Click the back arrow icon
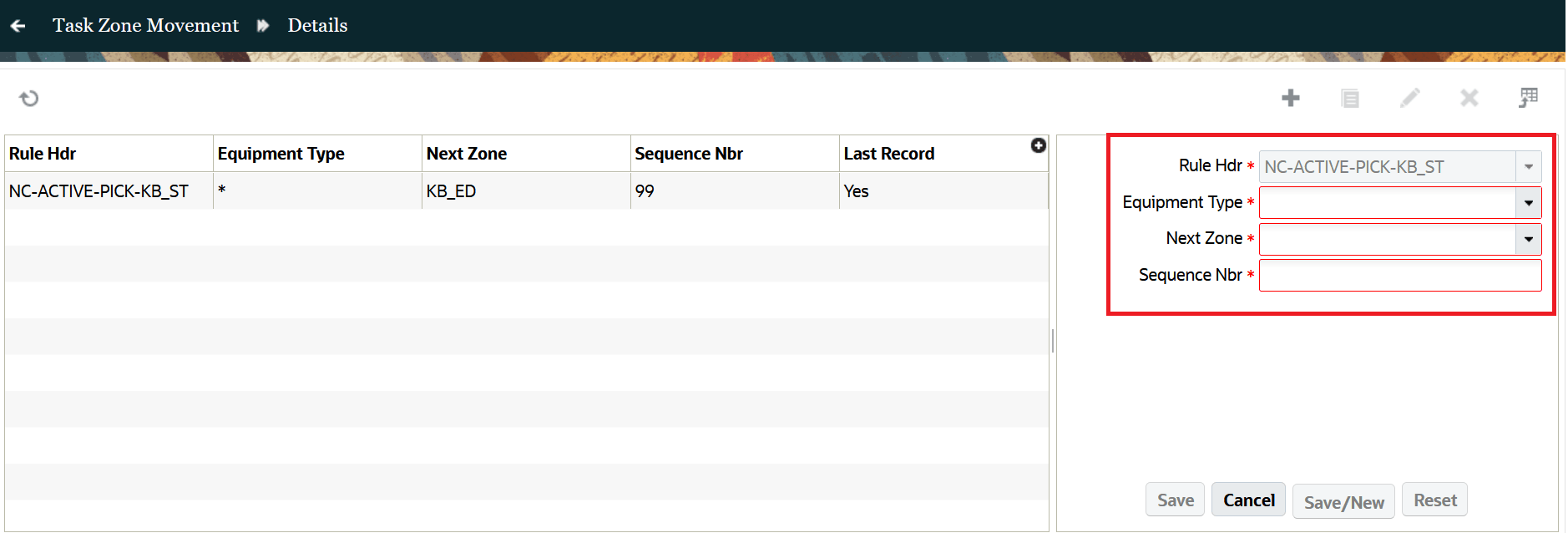This screenshot has width=1568, height=533. tap(18, 26)
